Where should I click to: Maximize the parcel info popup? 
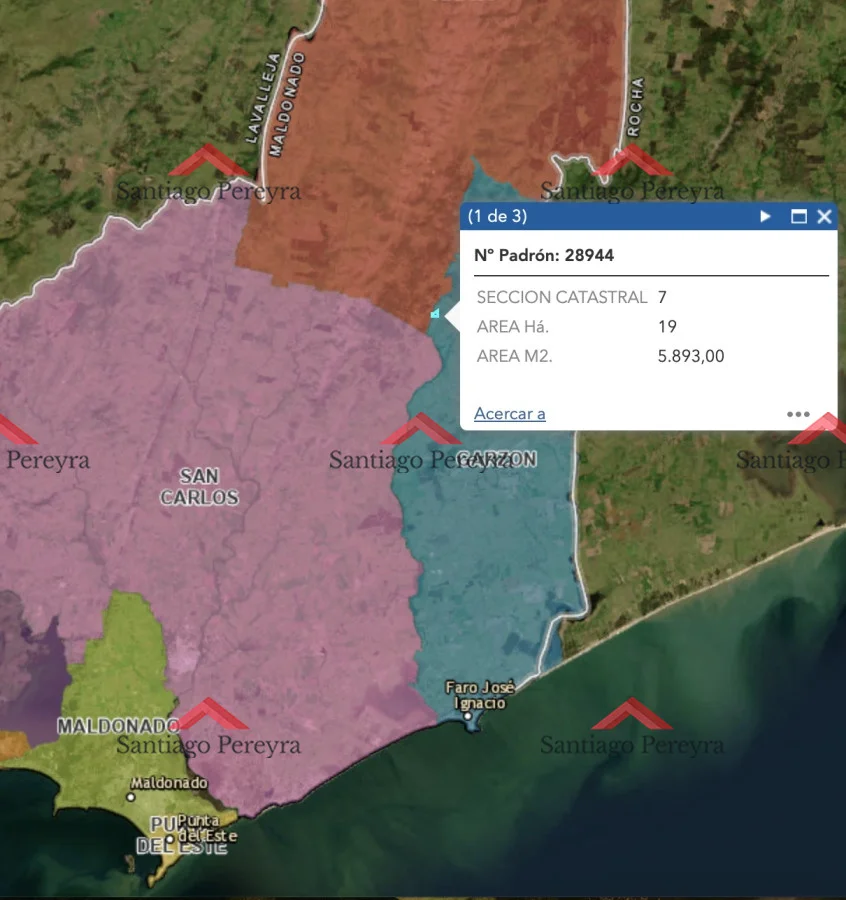[x=799, y=216]
